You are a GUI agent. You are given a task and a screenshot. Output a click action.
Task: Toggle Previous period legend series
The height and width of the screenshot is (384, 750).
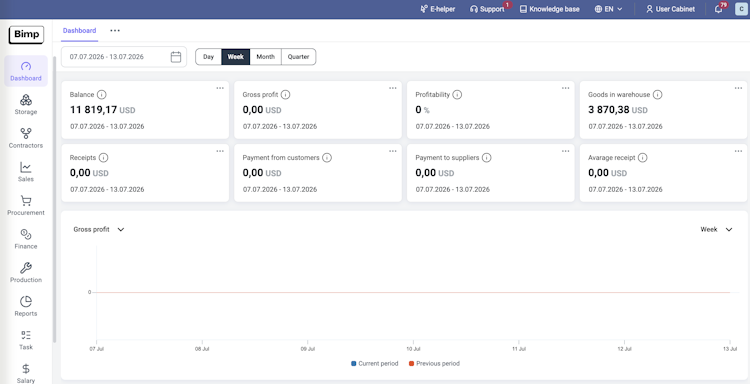[x=434, y=363]
